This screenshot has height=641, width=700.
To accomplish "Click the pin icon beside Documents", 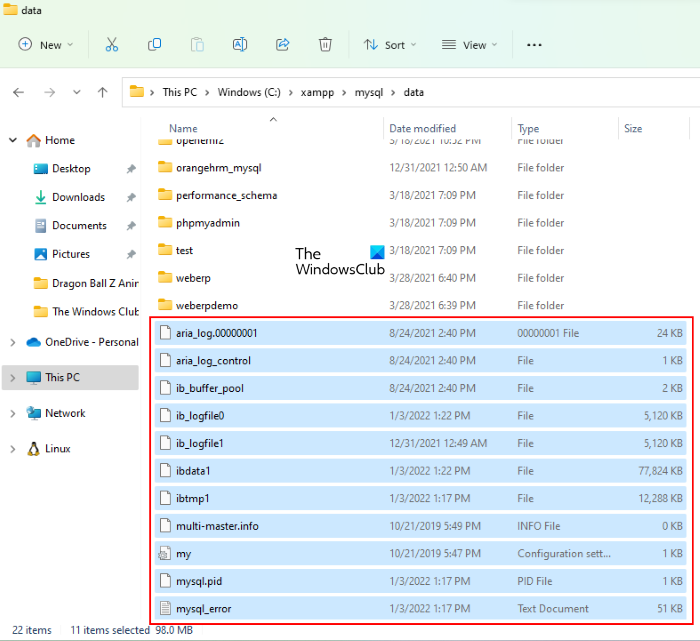I will (131, 226).
